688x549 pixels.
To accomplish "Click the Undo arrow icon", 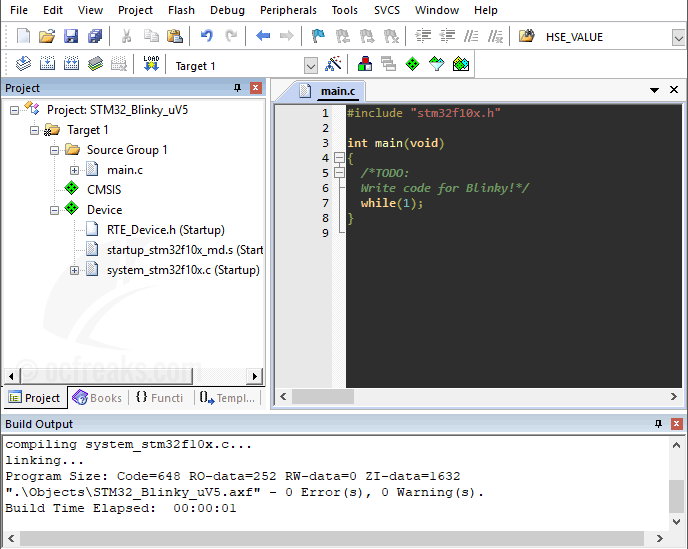I will point(206,37).
